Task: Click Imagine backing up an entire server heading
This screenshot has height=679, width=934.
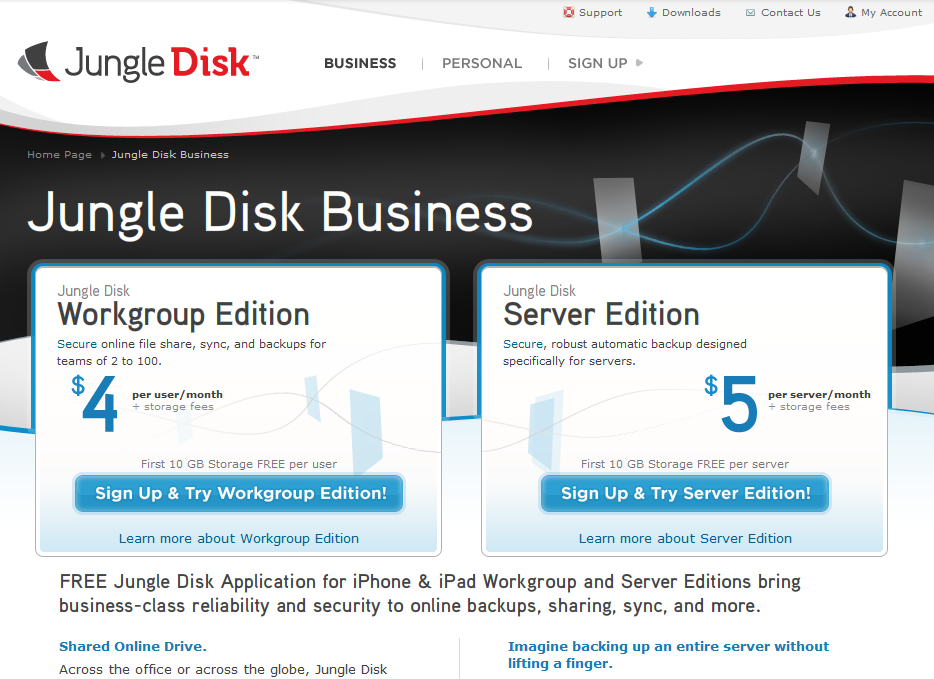Action: (x=668, y=655)
